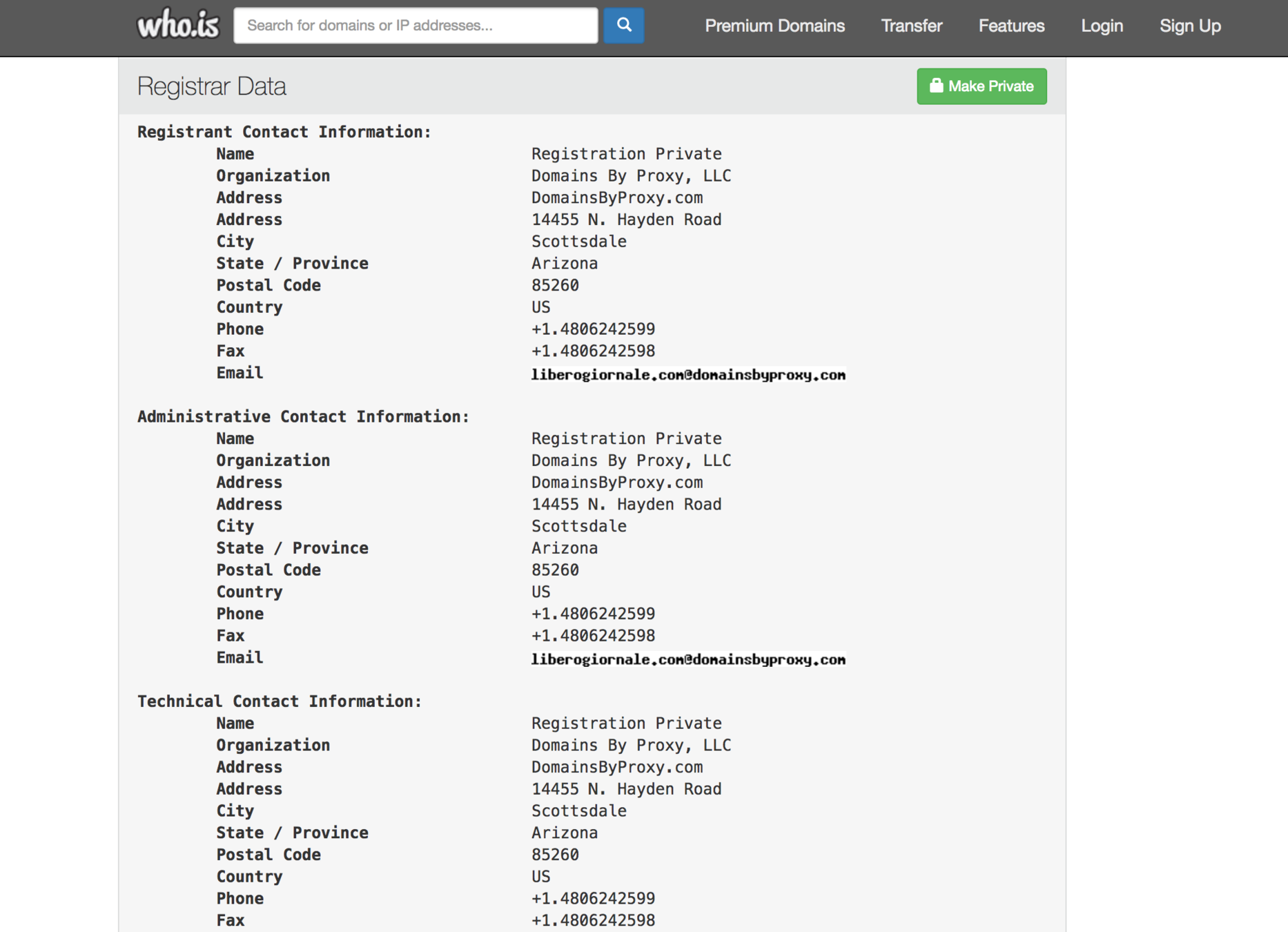Select Technical organization Domains By Proxy, LLC
The width and height of the screenshot is (1288, 932).
tap(631, 745)
